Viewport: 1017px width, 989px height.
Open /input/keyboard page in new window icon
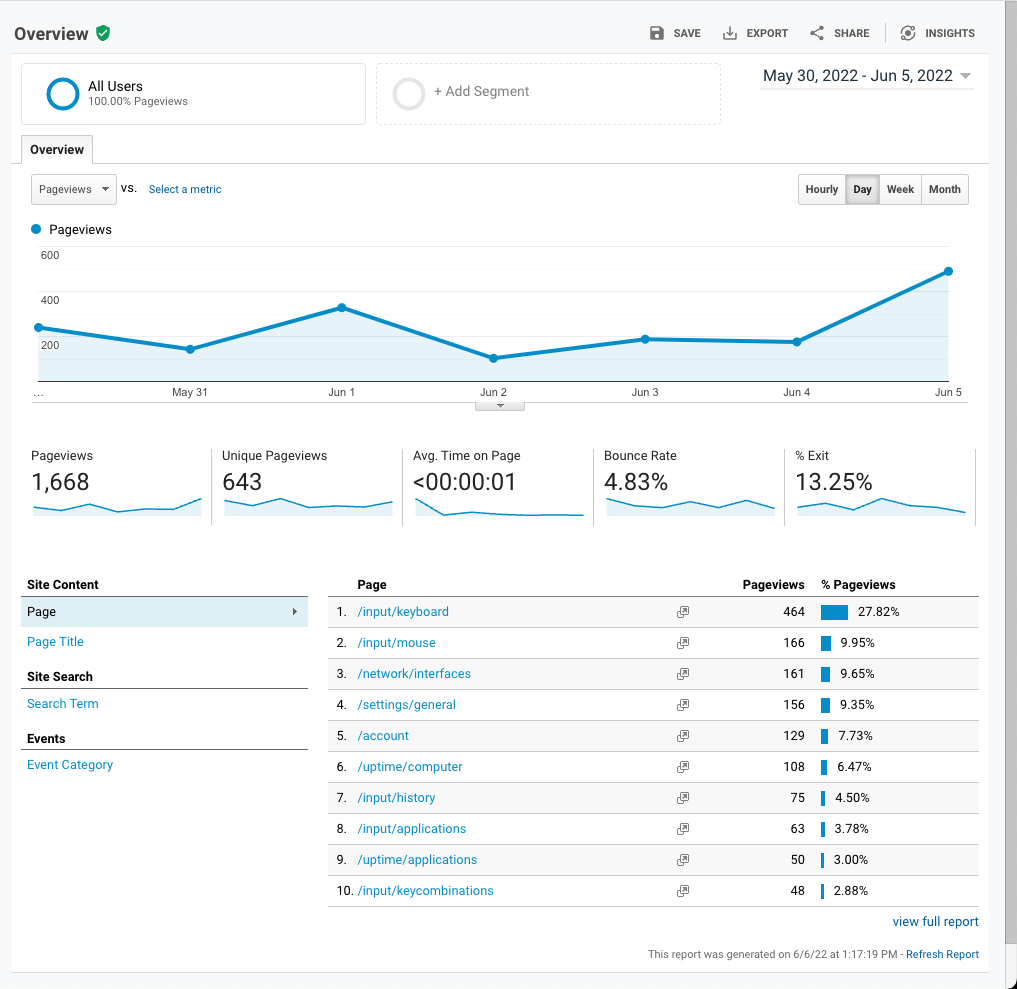point(683,612)
